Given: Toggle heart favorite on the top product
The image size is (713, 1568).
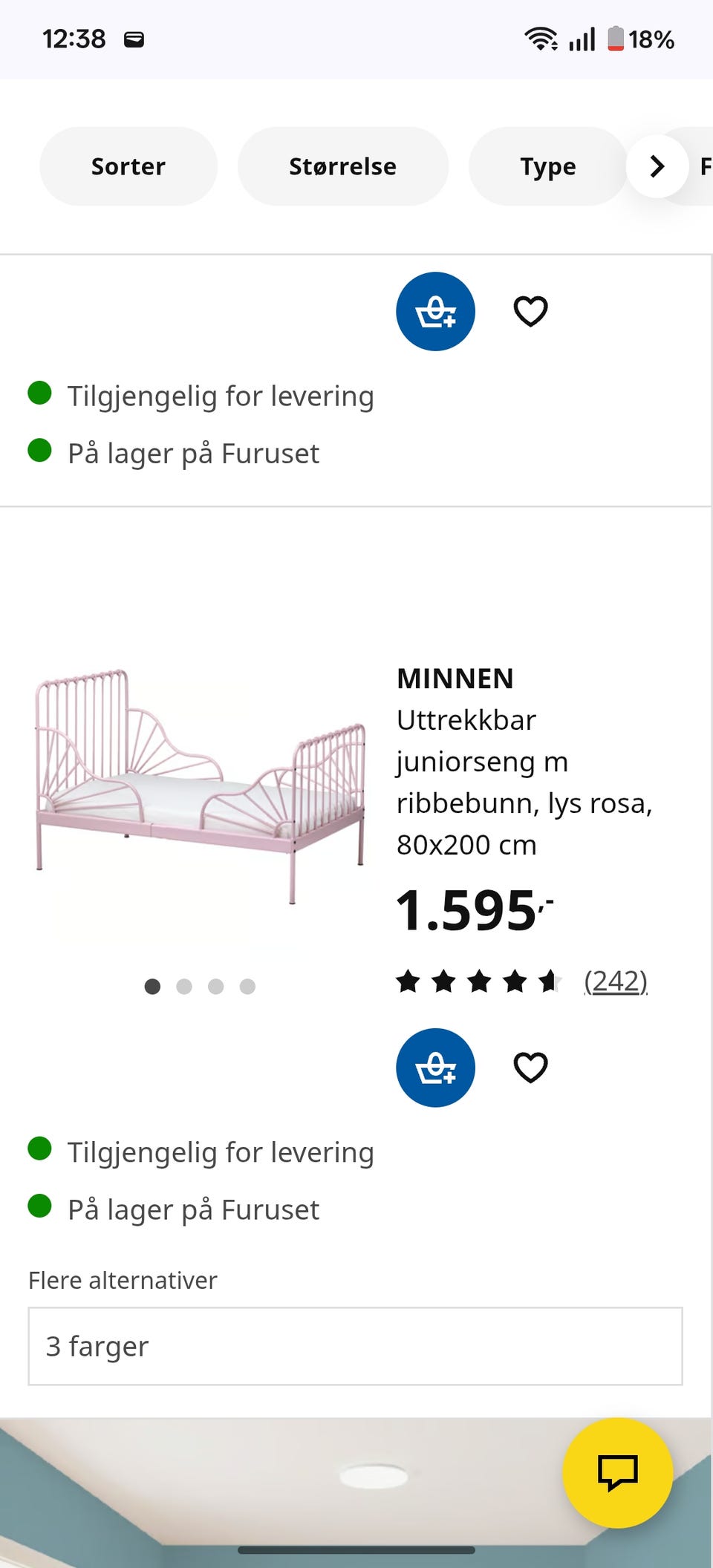Looking at the screenshot, I should coord(530,311).
